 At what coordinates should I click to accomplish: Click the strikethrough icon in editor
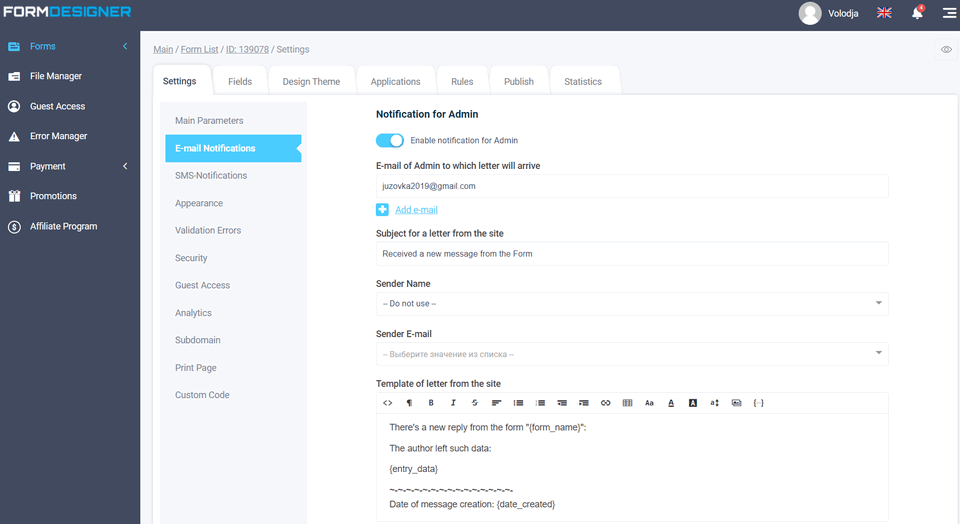[x=475, y=403]
